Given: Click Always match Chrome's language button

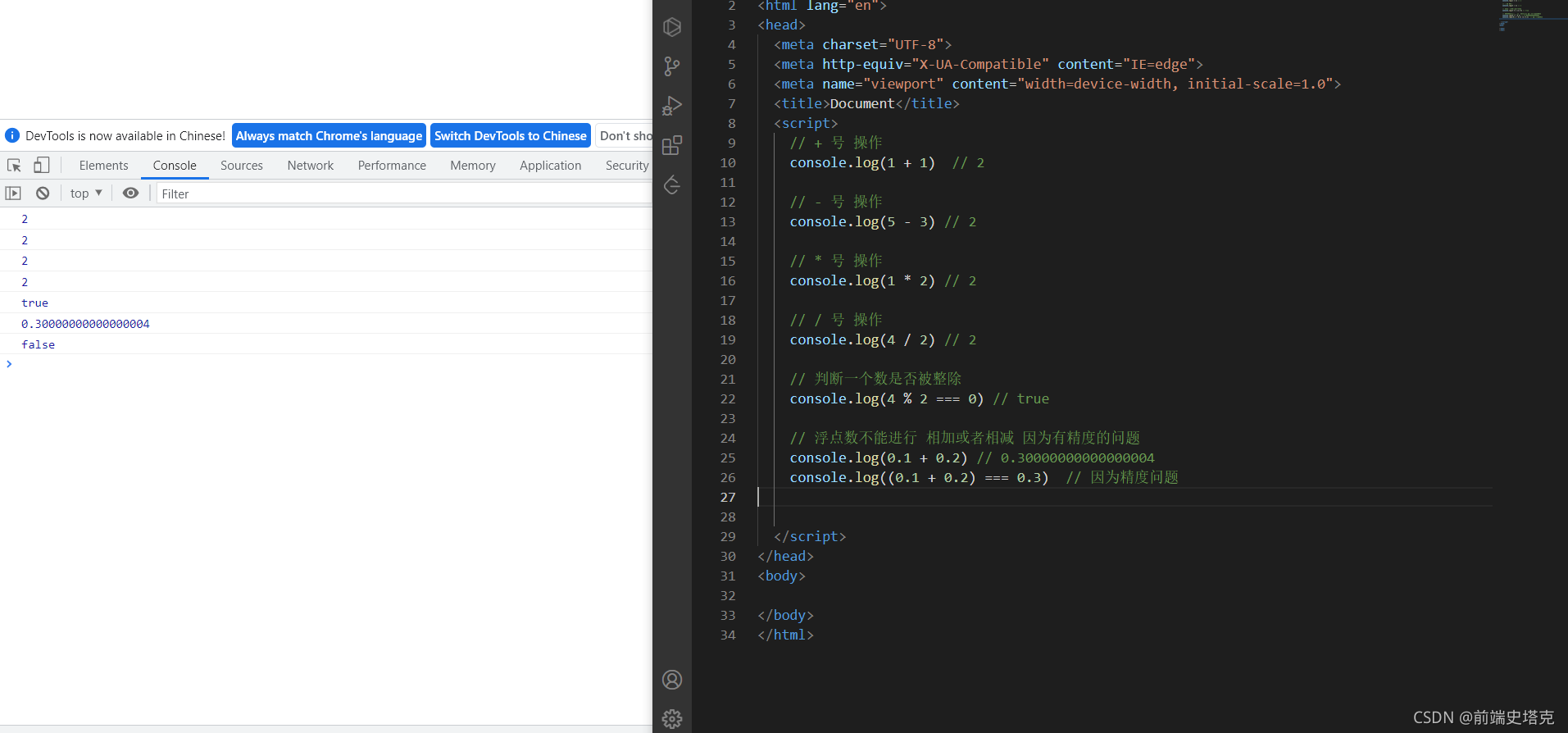Looking at the screenshot, I should (x=329, y=136).
